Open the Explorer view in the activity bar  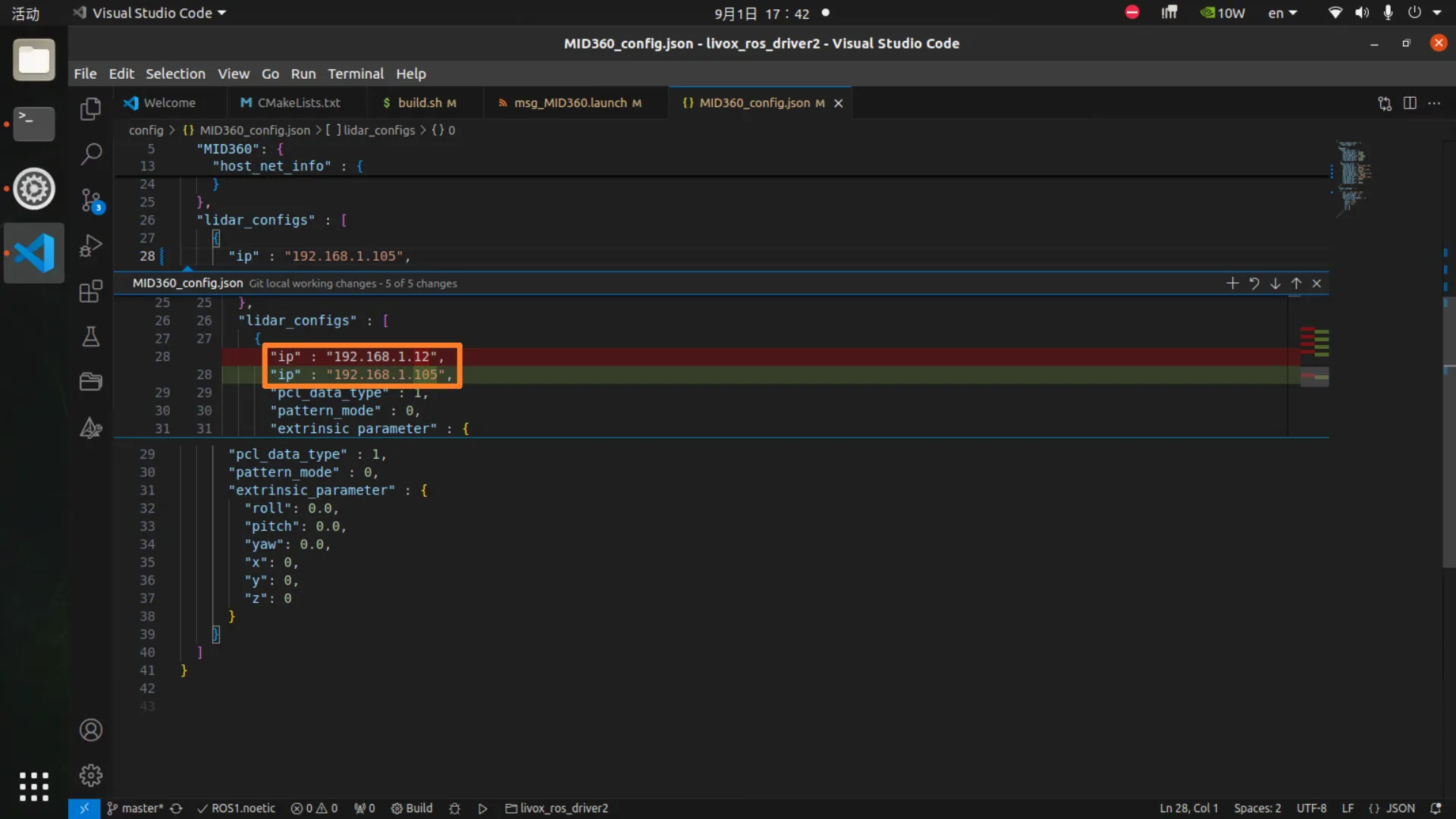pos(90,109)
